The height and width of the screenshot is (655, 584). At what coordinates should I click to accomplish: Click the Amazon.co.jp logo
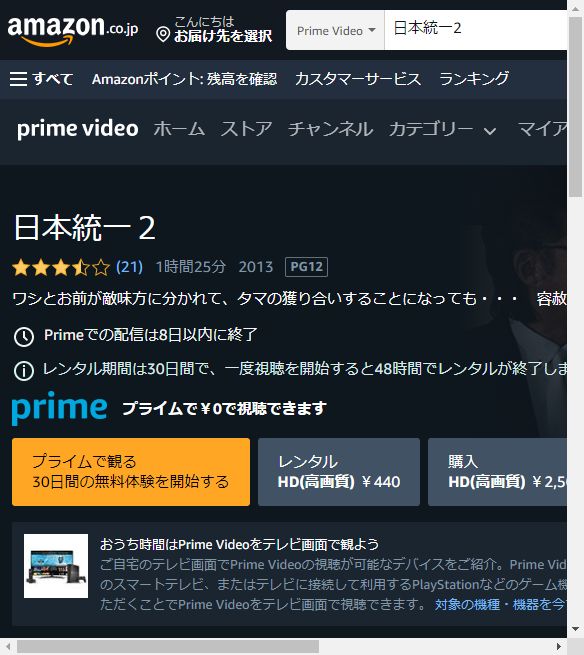[x=73, y=30]
